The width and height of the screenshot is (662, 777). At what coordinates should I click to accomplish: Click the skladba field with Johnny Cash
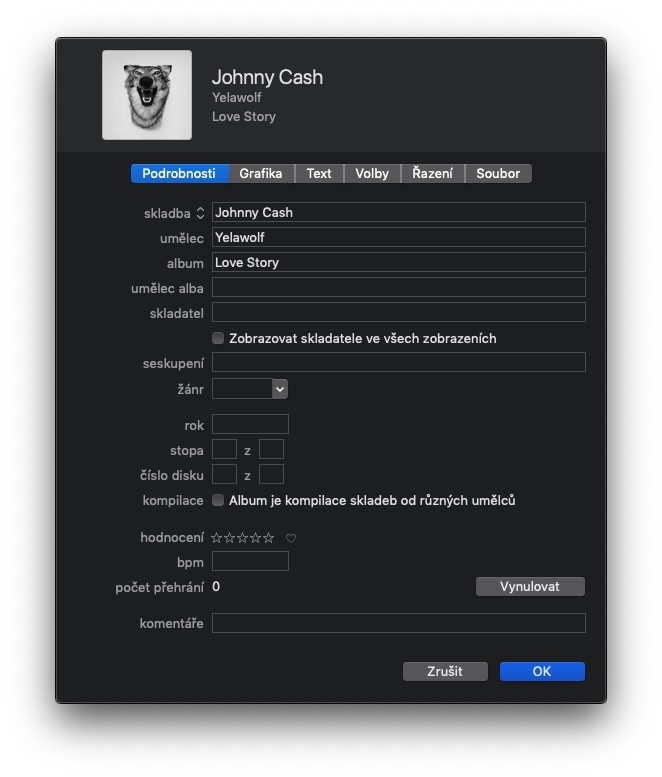[399, 212]
